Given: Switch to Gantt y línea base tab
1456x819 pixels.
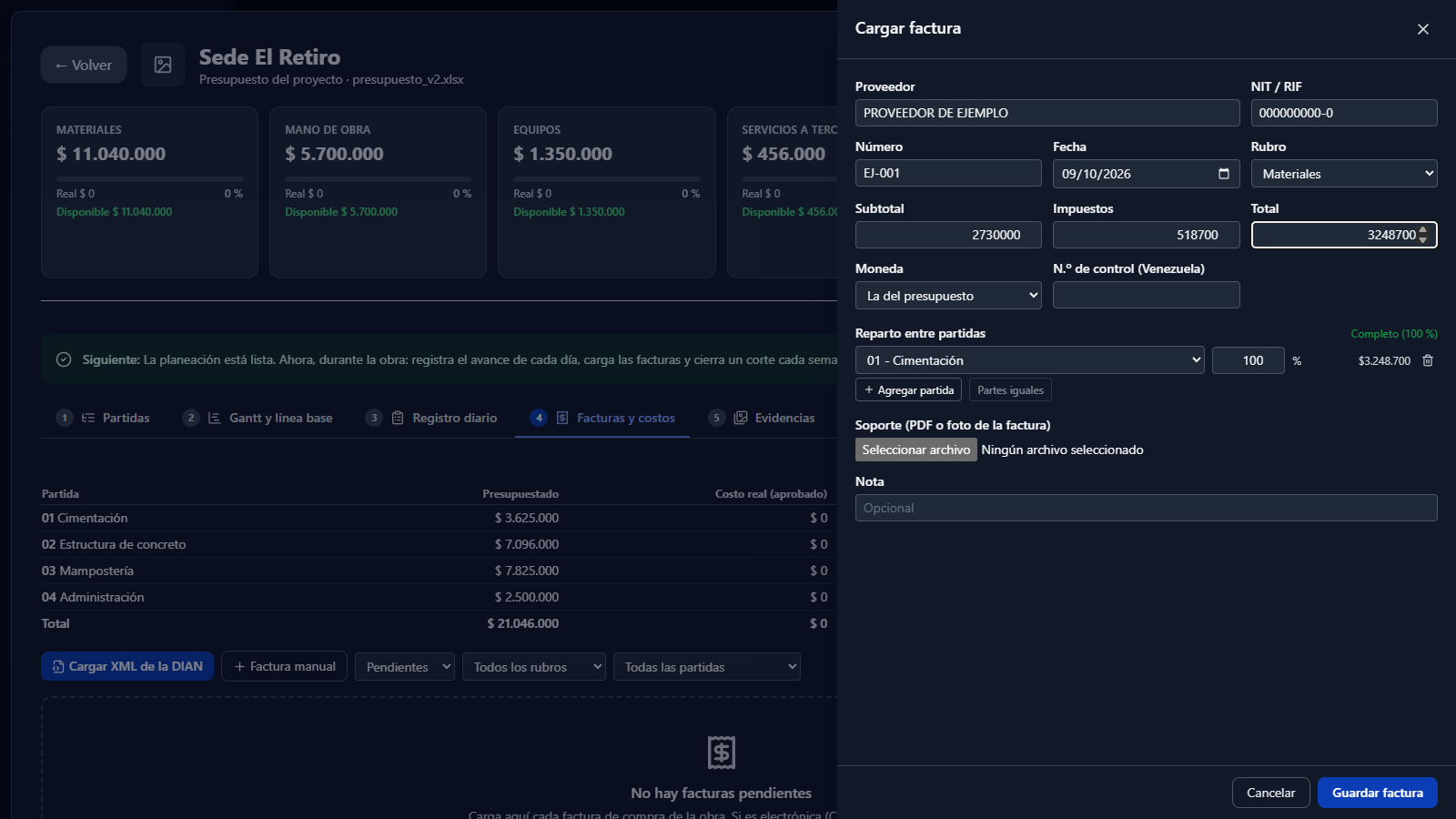Looking at the screenshot, I should click(x=258, y=418).
